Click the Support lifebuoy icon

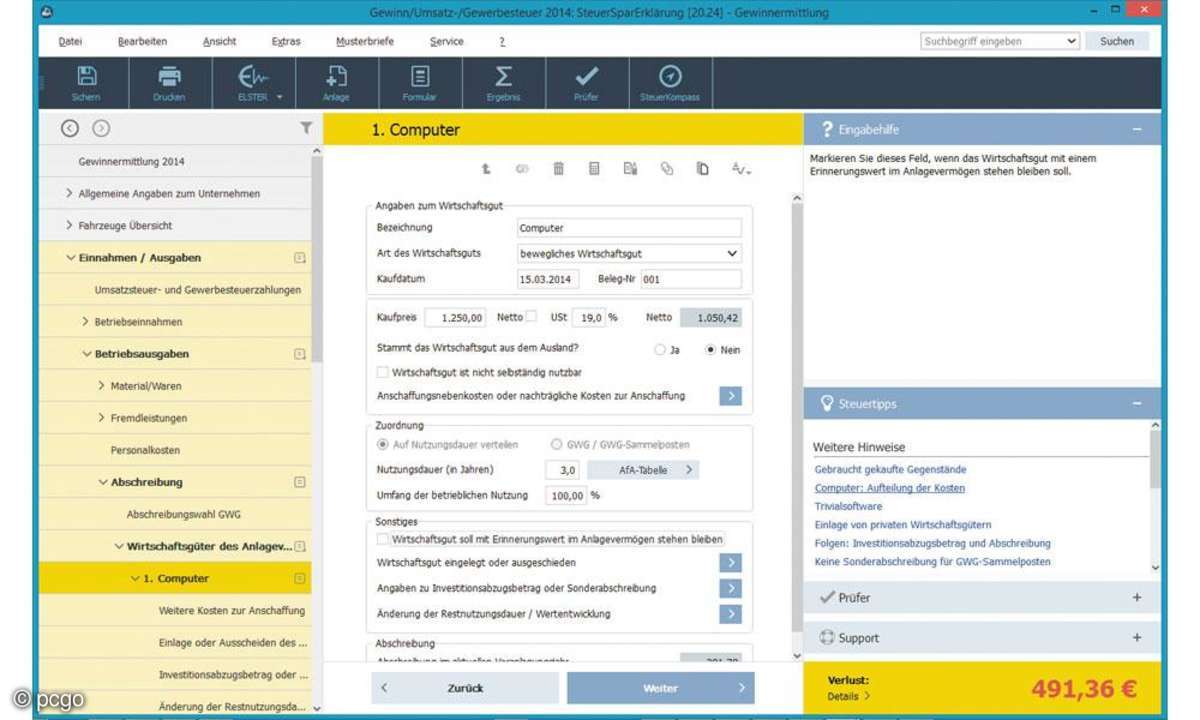[827, 638]
